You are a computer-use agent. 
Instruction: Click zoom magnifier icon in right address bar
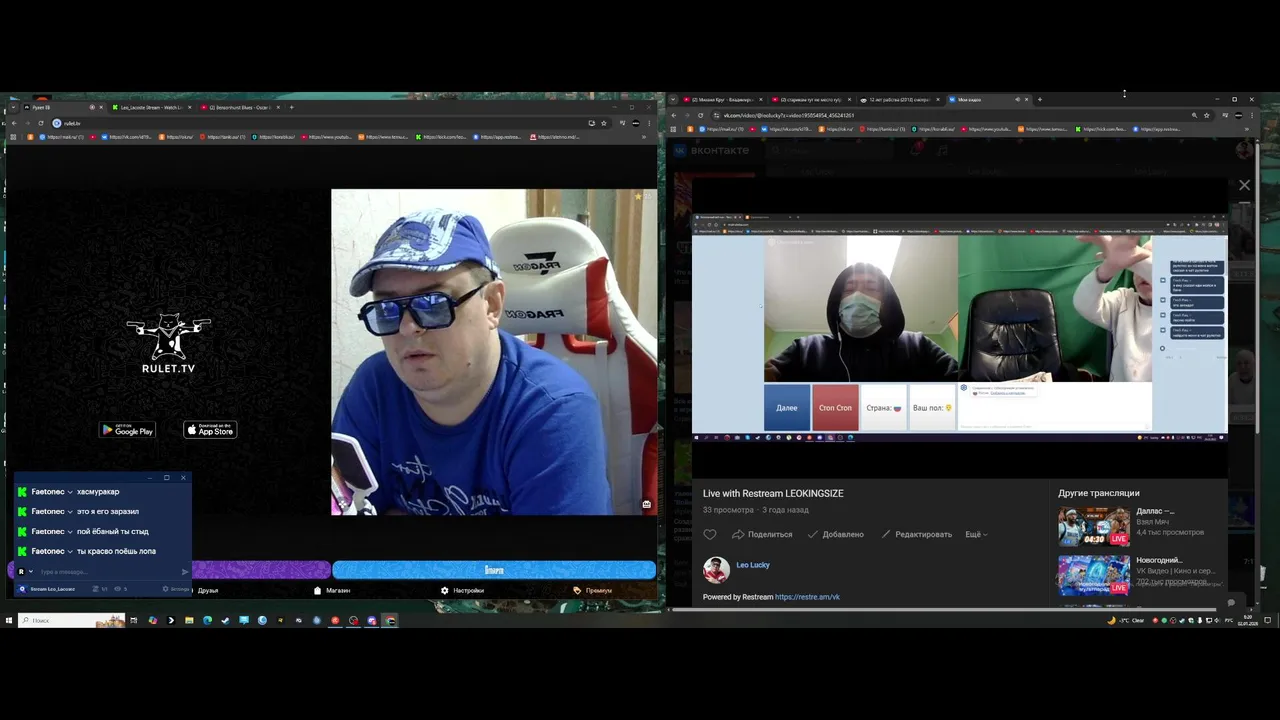(x=1194, y=115)
